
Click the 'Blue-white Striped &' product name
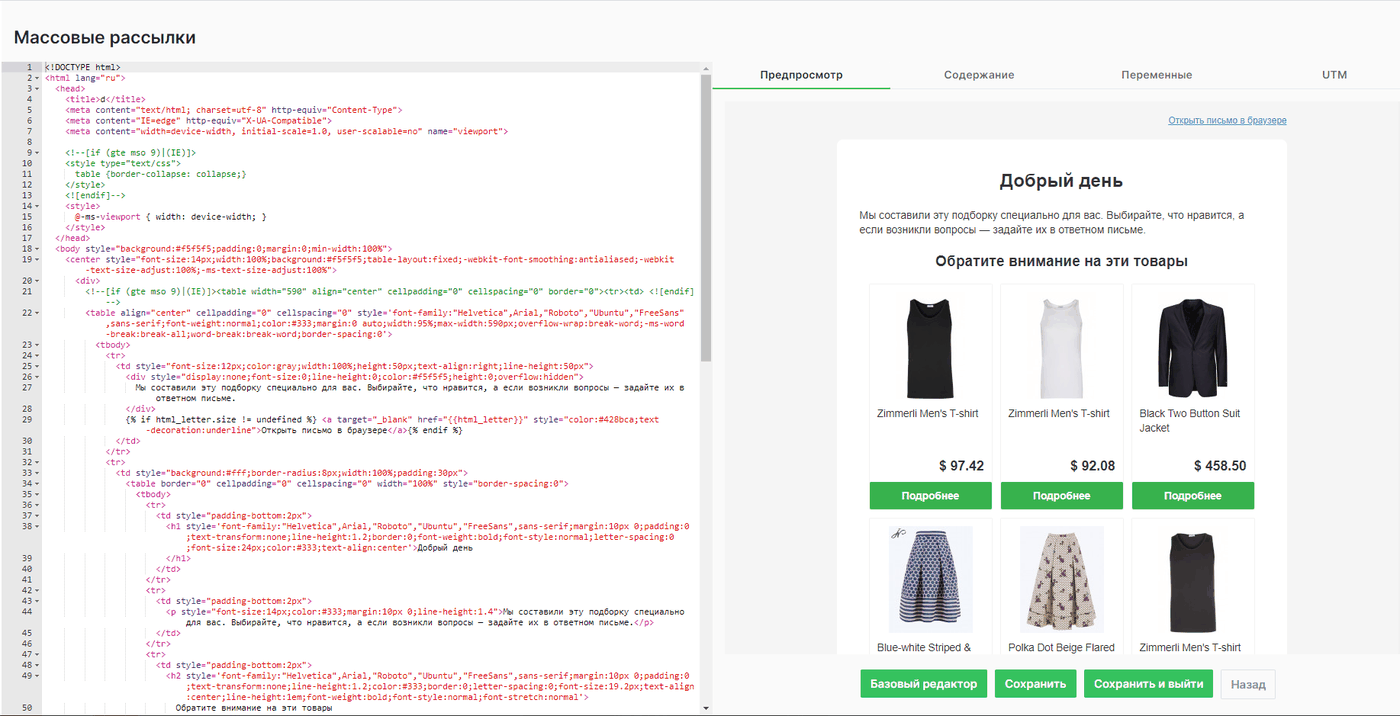pos(924,648)
